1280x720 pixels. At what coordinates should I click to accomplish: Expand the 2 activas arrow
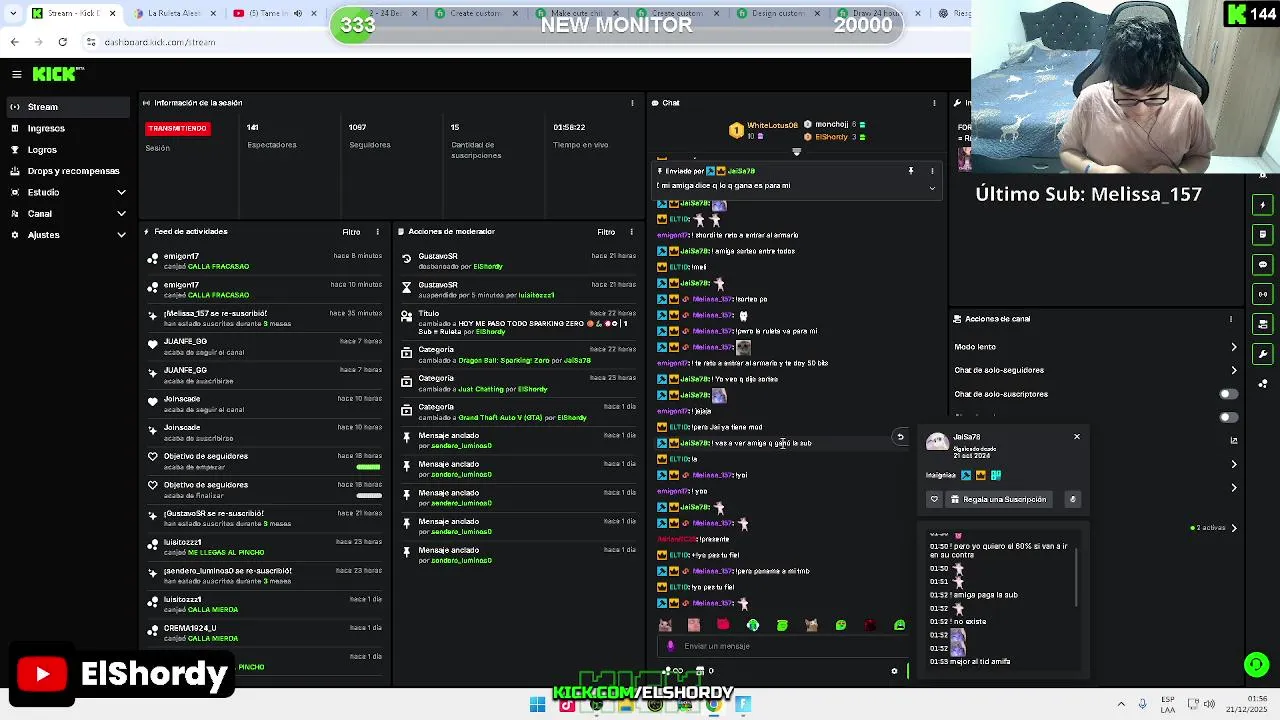point(1234,528)
